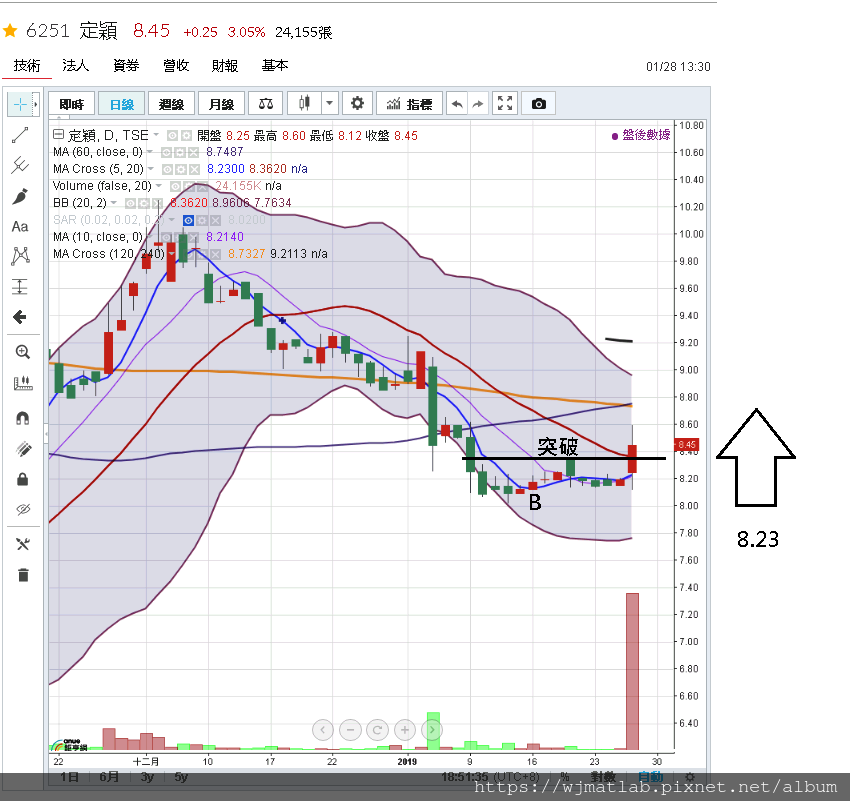The height and width of the screenshot is (801, 850).
Task: Open the 資券 tab
Action: coord(126,66)
